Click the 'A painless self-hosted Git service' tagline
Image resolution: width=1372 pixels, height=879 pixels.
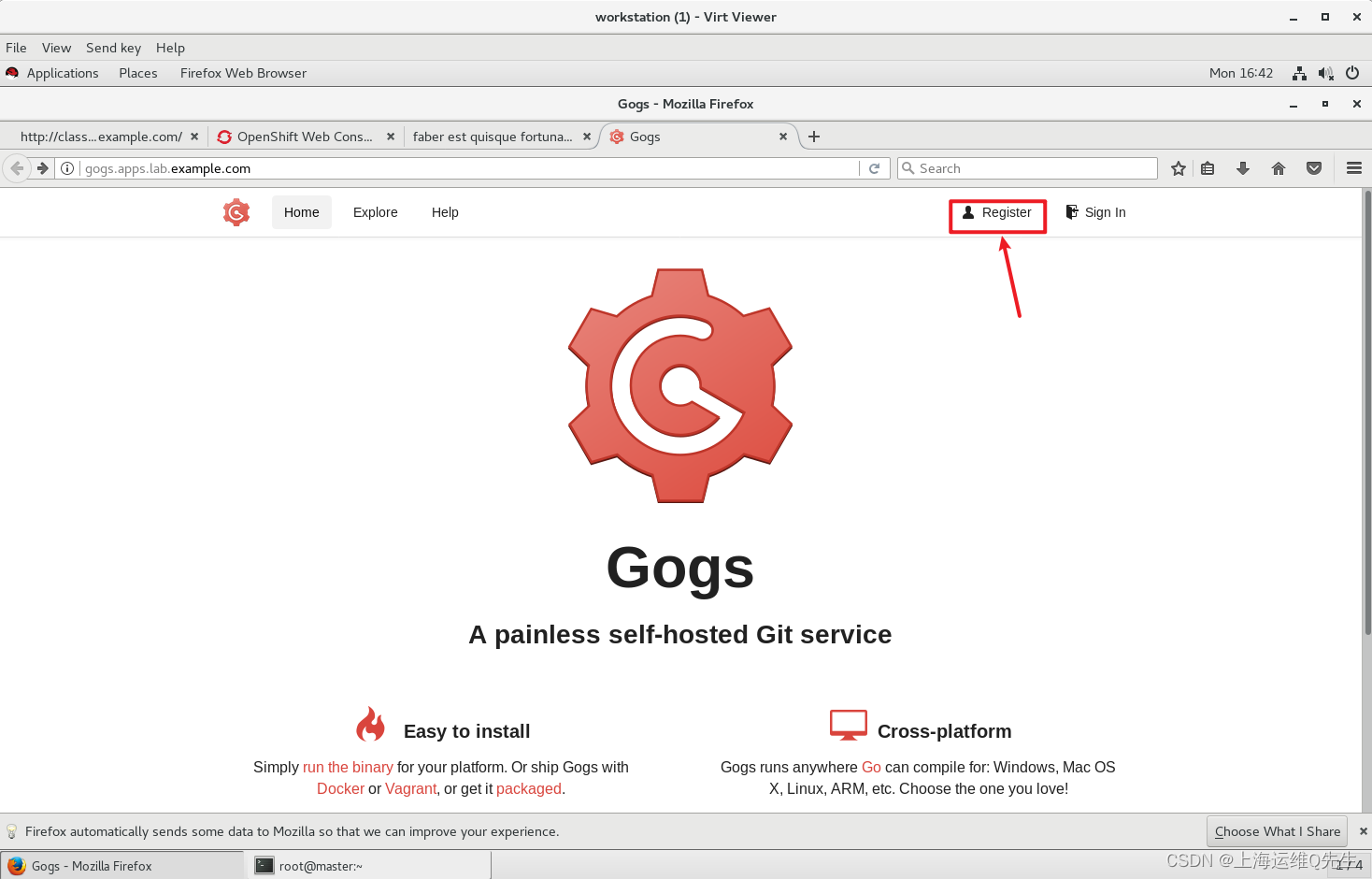pyautogui.click(x=680, y=634)
